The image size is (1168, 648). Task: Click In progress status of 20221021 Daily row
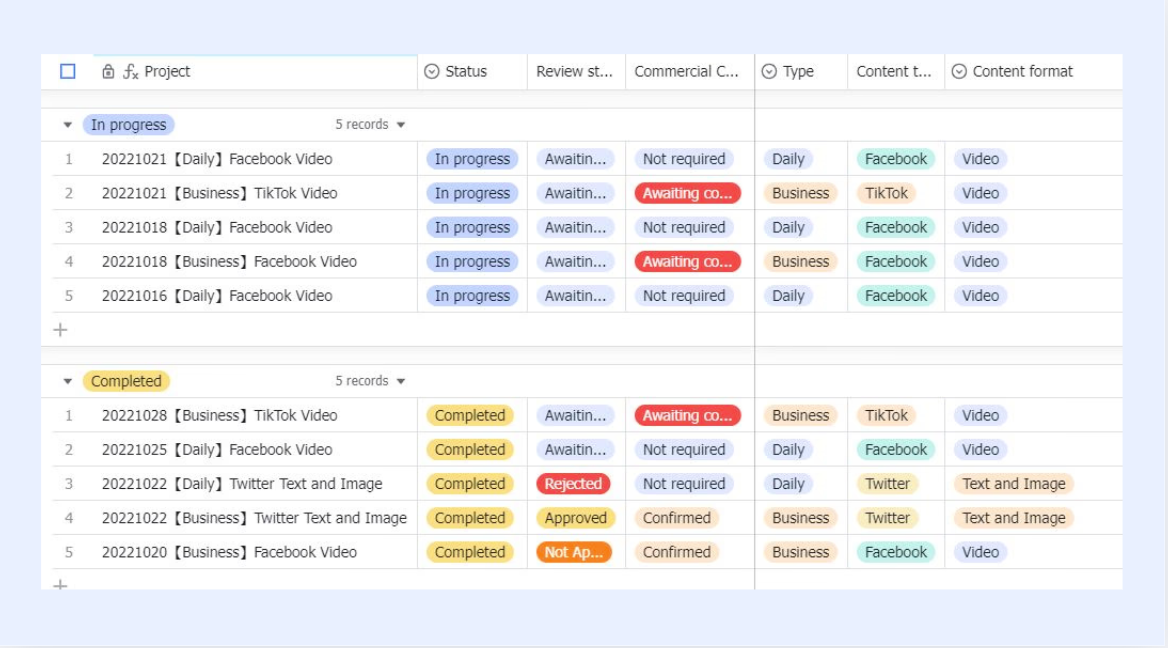pos(472,159)
